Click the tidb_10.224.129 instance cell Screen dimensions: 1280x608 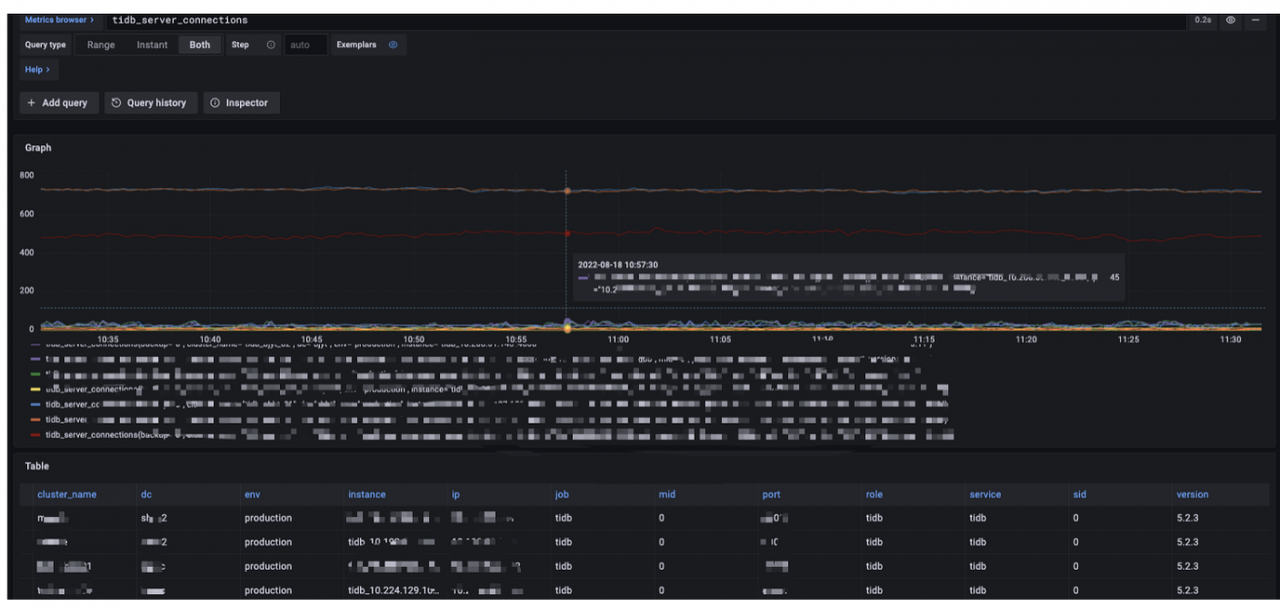tap(393, 590)
